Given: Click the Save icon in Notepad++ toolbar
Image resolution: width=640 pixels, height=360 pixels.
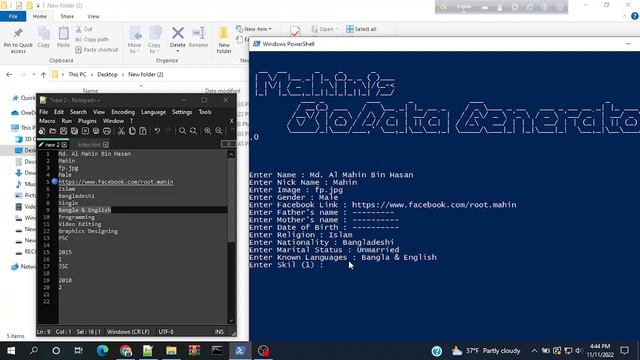Looking at the screenshot, I should [63, 131].
